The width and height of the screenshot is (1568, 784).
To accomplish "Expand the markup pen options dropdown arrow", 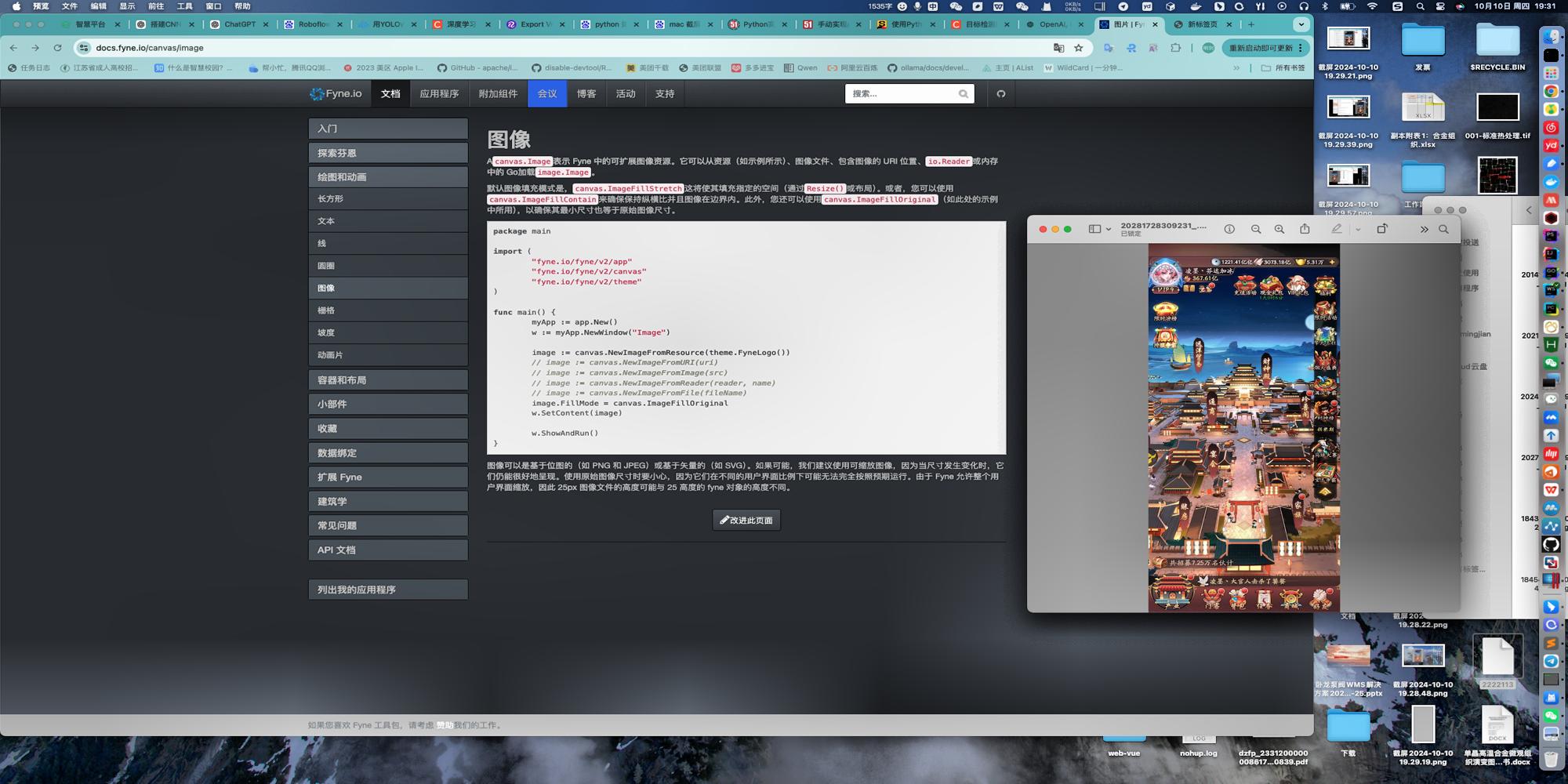I will tap(1358, 230).
